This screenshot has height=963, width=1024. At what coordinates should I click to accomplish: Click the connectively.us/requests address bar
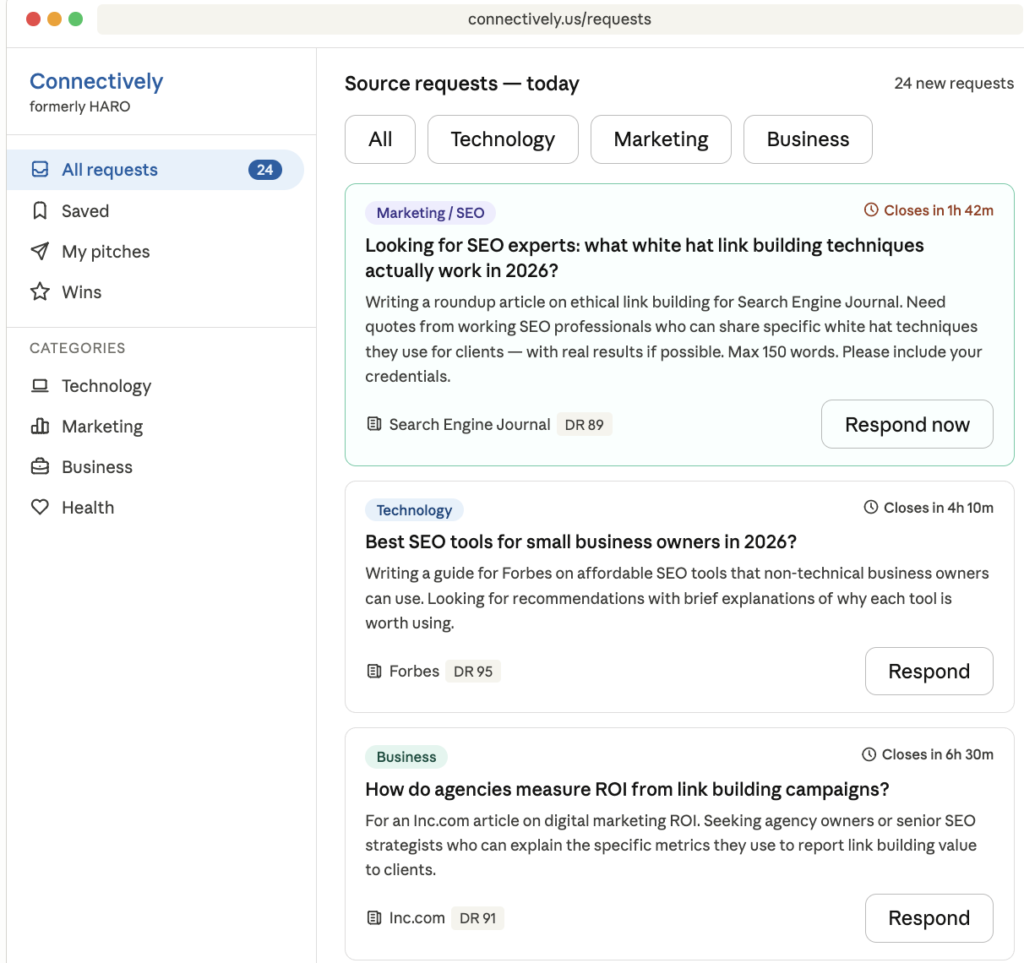coord(560,19)
